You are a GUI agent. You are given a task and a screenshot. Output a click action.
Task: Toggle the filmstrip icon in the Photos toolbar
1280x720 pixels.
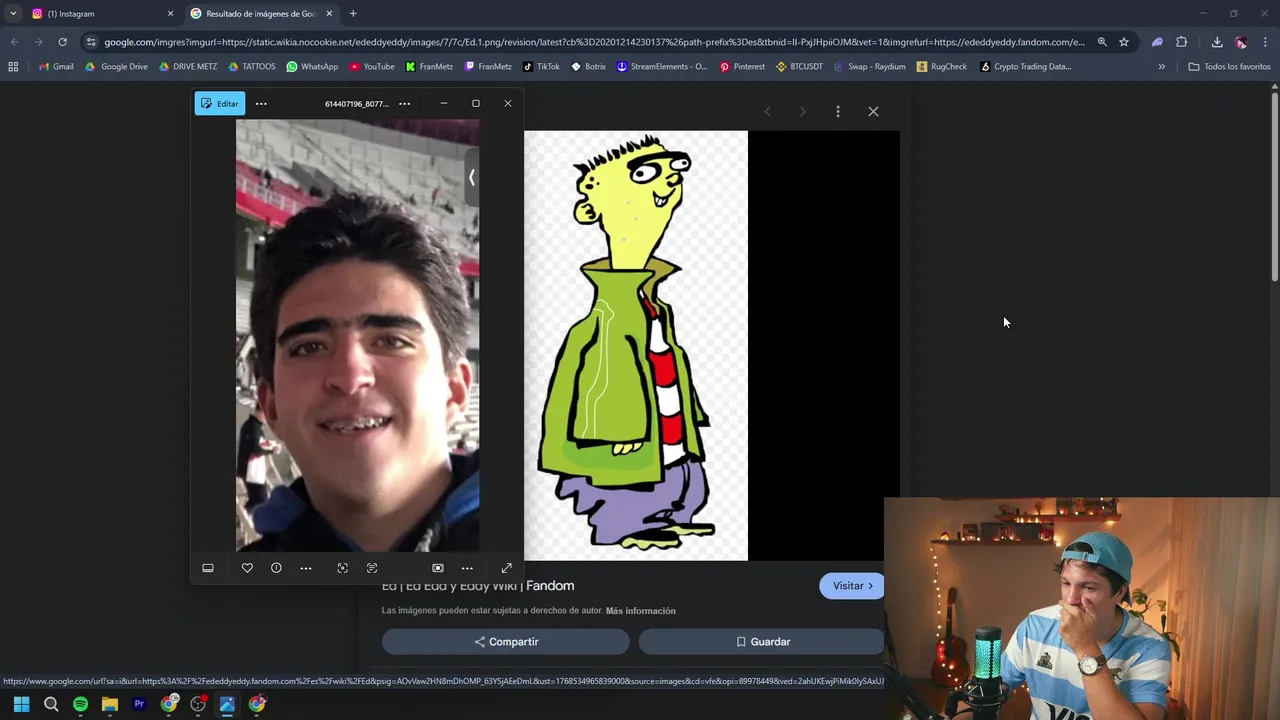click(208, 568)
